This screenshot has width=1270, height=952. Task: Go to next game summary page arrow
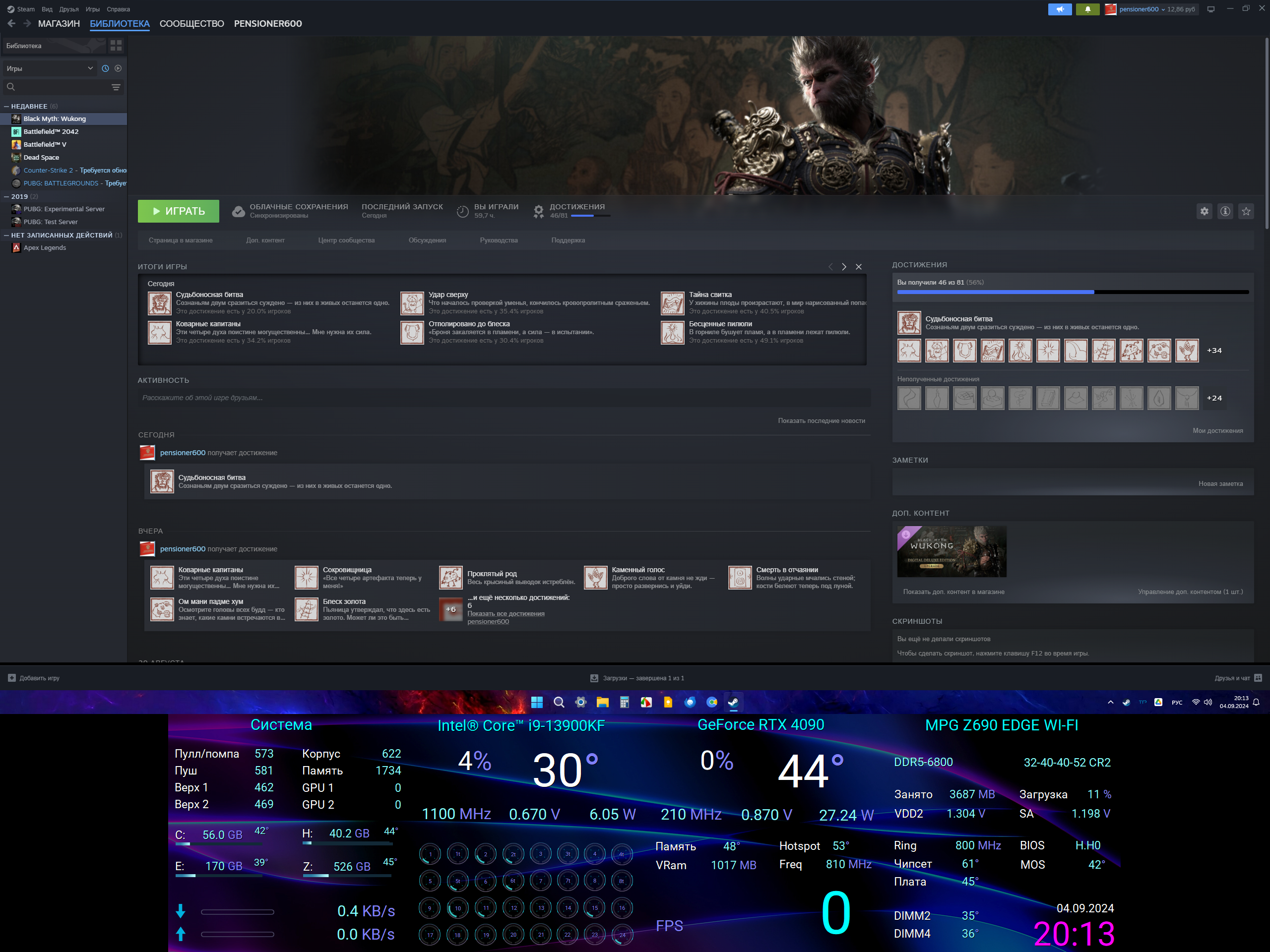(843, 267)
